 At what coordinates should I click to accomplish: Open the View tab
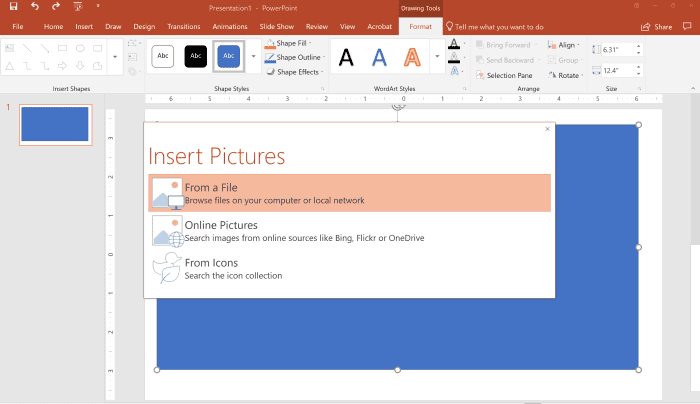[x=347, y=27]
